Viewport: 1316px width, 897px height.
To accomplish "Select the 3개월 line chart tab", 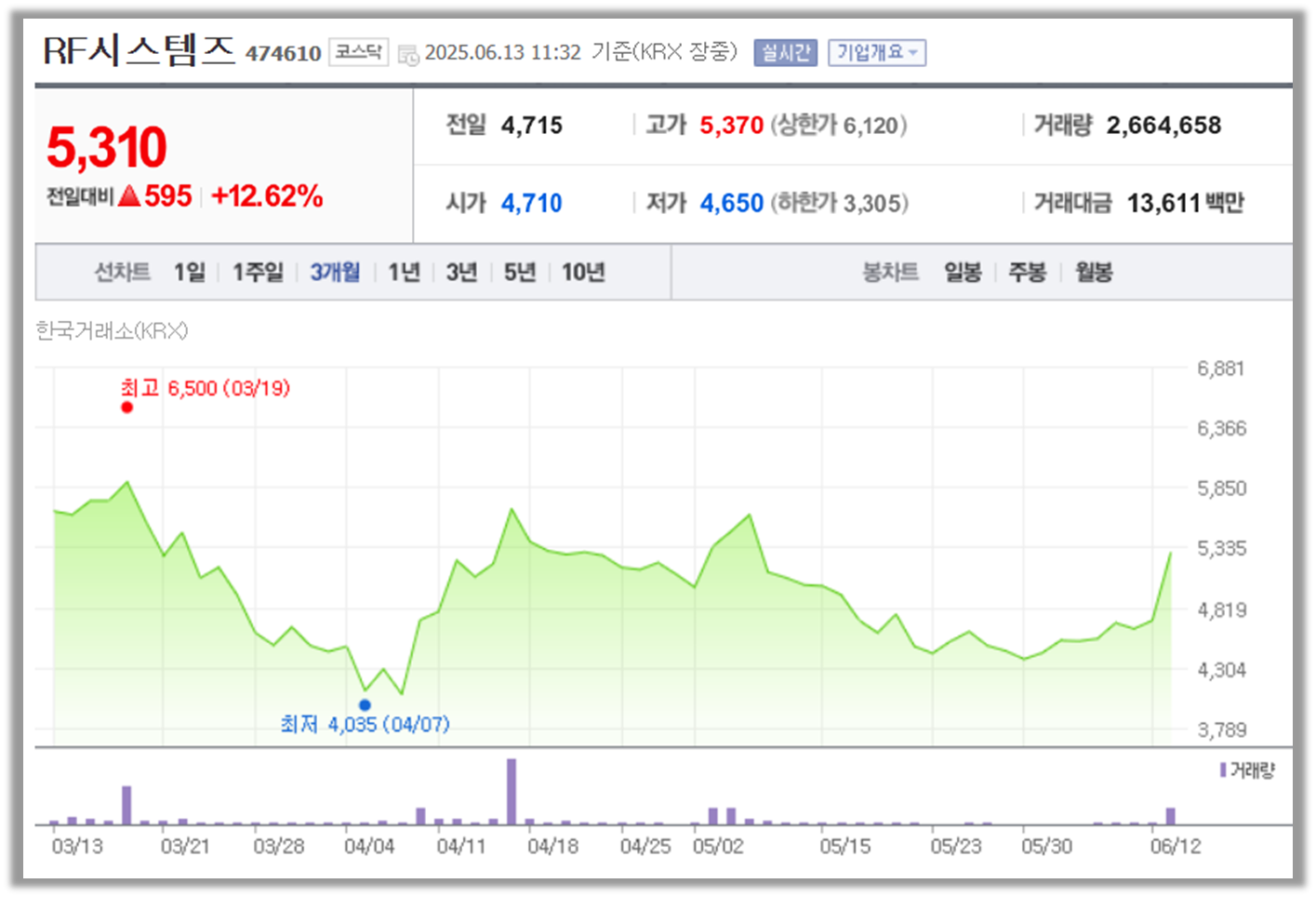I will coord(335,272).
